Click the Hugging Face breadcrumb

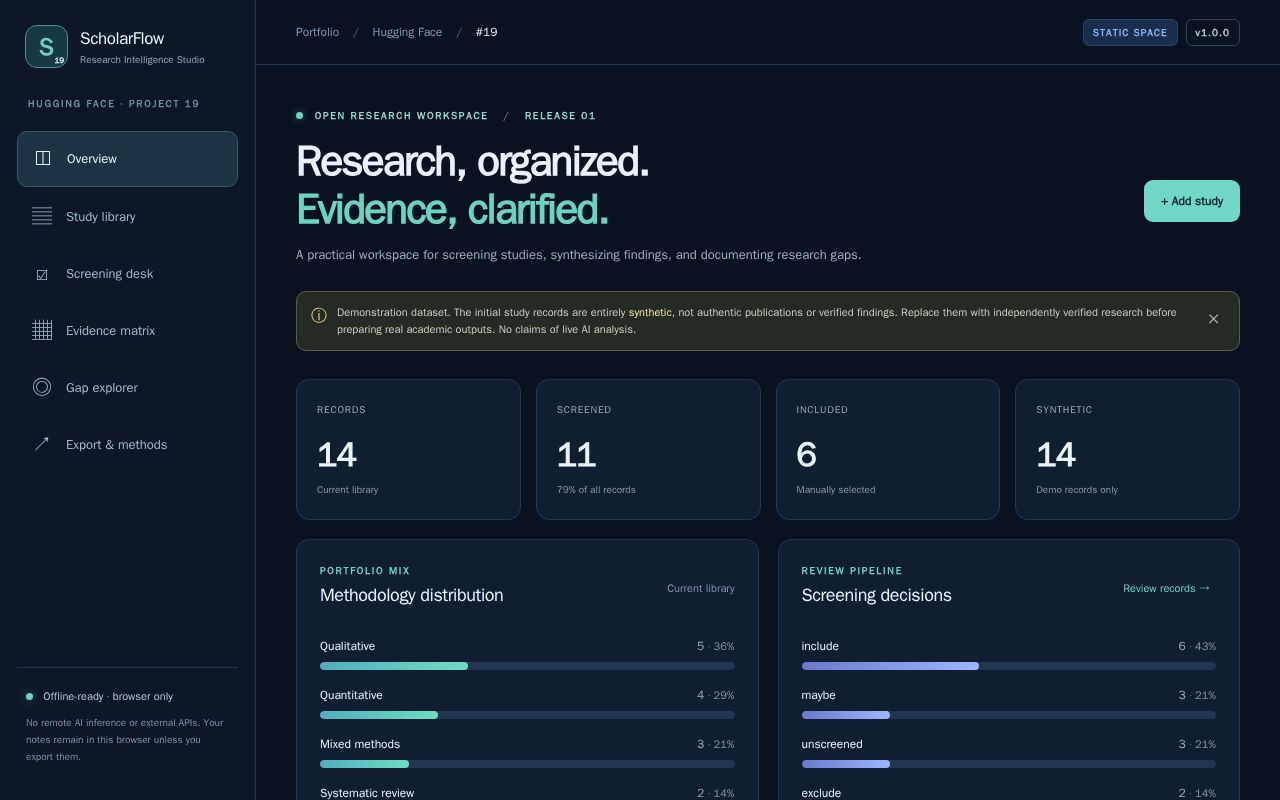pos(407,32)
